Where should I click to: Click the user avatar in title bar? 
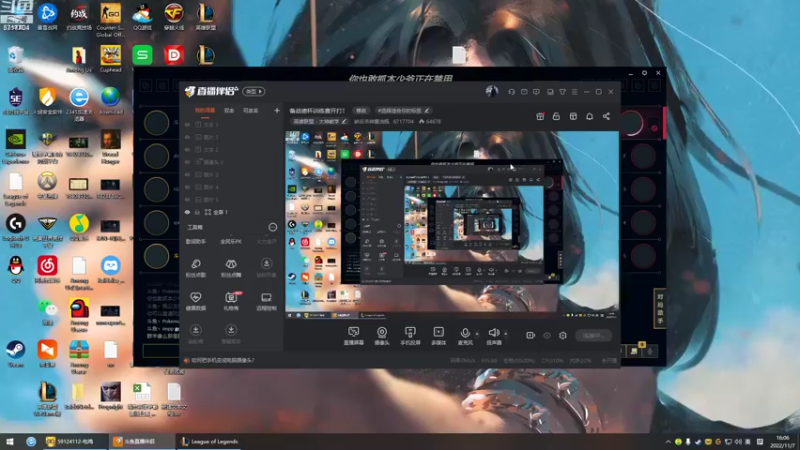pos(491,91)
